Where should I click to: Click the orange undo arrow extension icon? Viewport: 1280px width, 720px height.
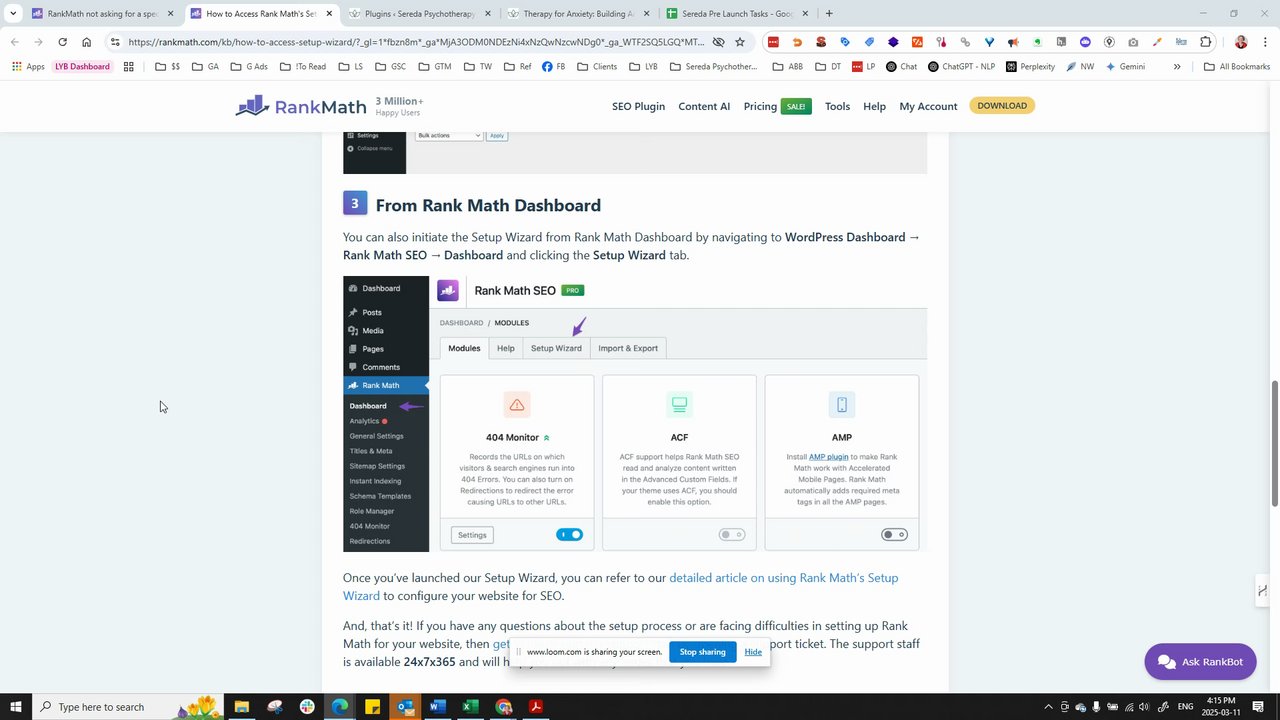[x=797, y=42]
